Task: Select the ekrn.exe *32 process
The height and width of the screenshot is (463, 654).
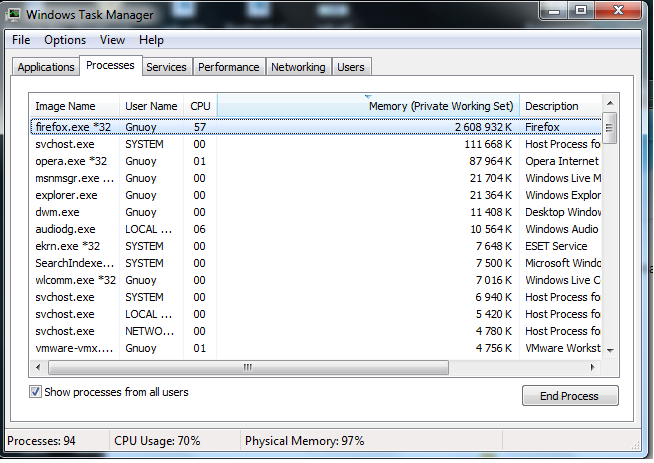Action: pyautogui.click(x=316, y=246)
